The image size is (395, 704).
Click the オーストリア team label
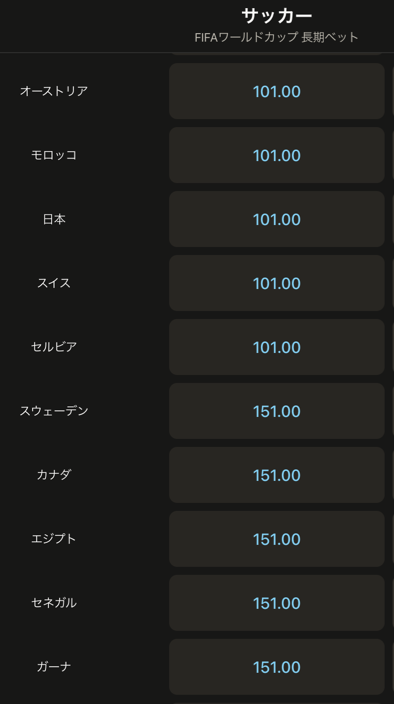coord(54,91)
